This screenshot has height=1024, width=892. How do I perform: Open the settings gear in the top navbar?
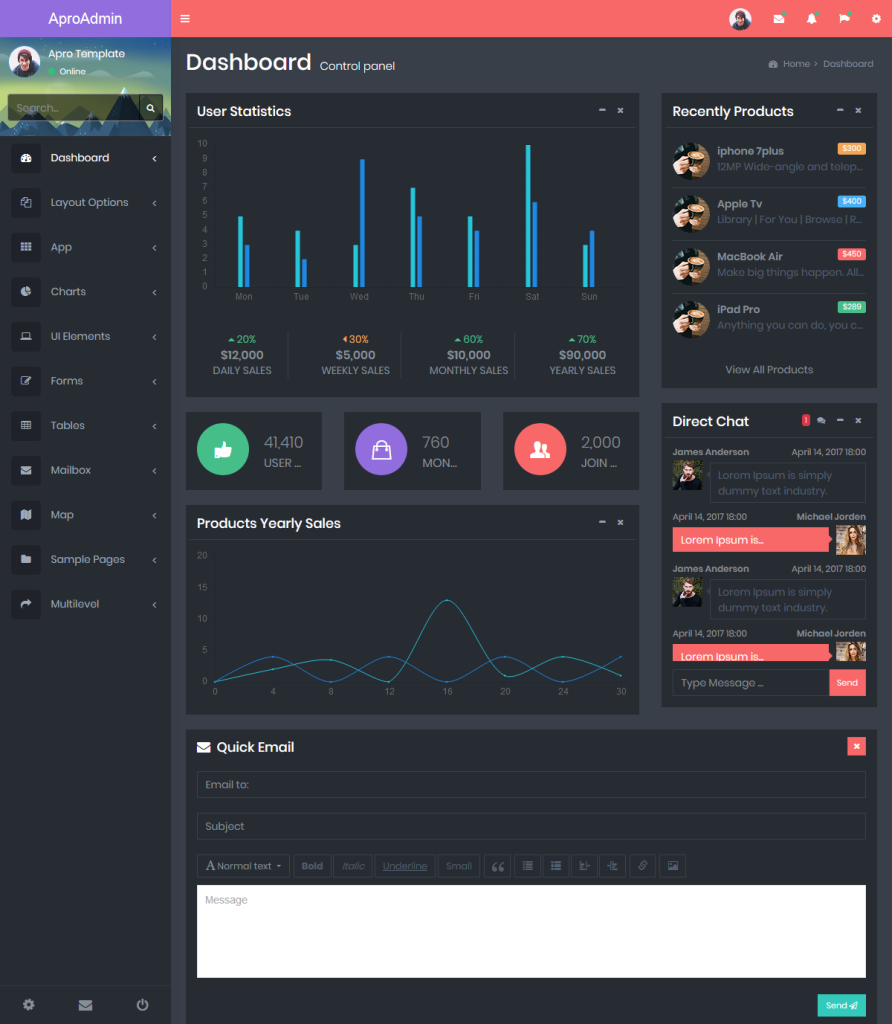click(x=874, y=18)
